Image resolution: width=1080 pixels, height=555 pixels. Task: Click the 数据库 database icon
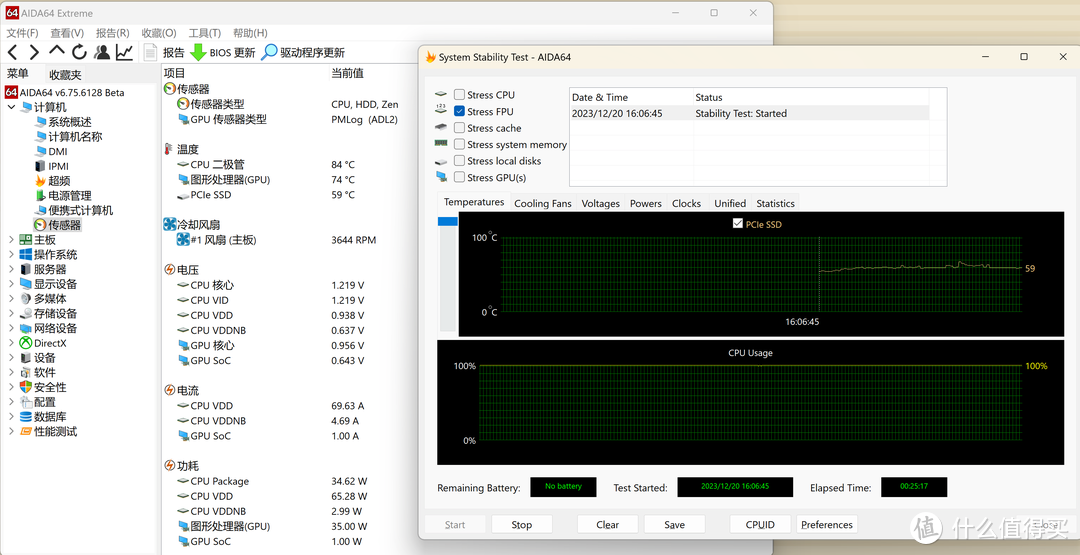click(25, 417)
